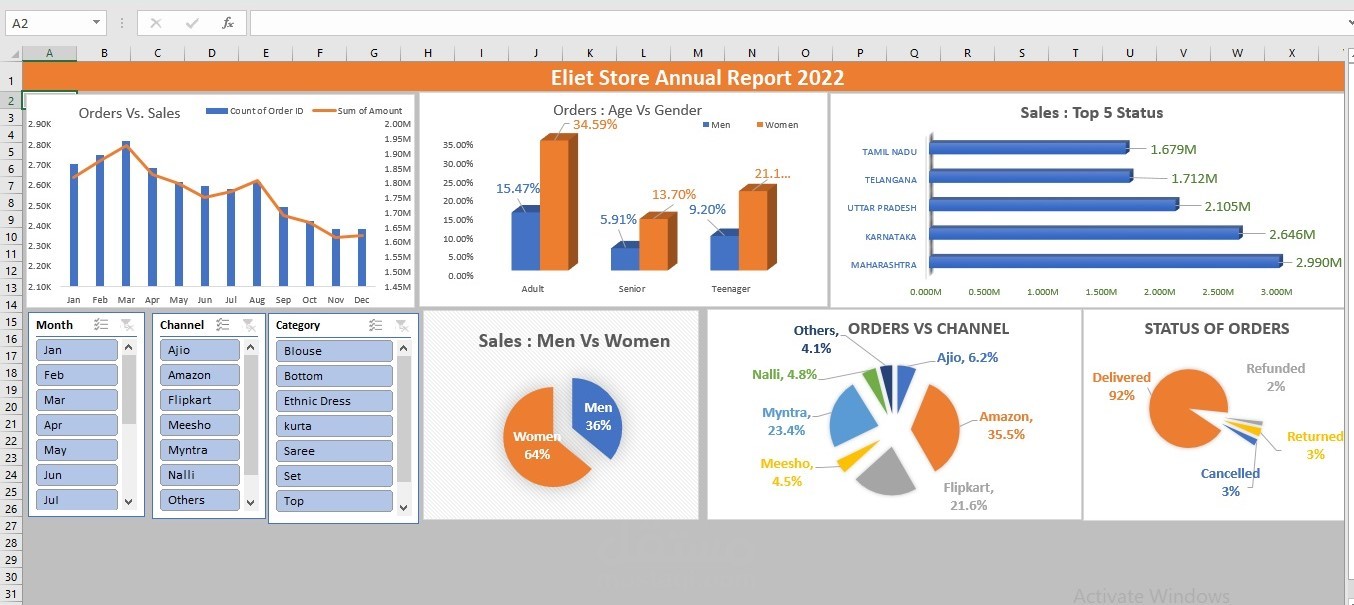This screenshot has width=1354, height=605.
Task: Toggle Mar in the Month slicer
Action: pyautogui.click(x=77, y=400)
